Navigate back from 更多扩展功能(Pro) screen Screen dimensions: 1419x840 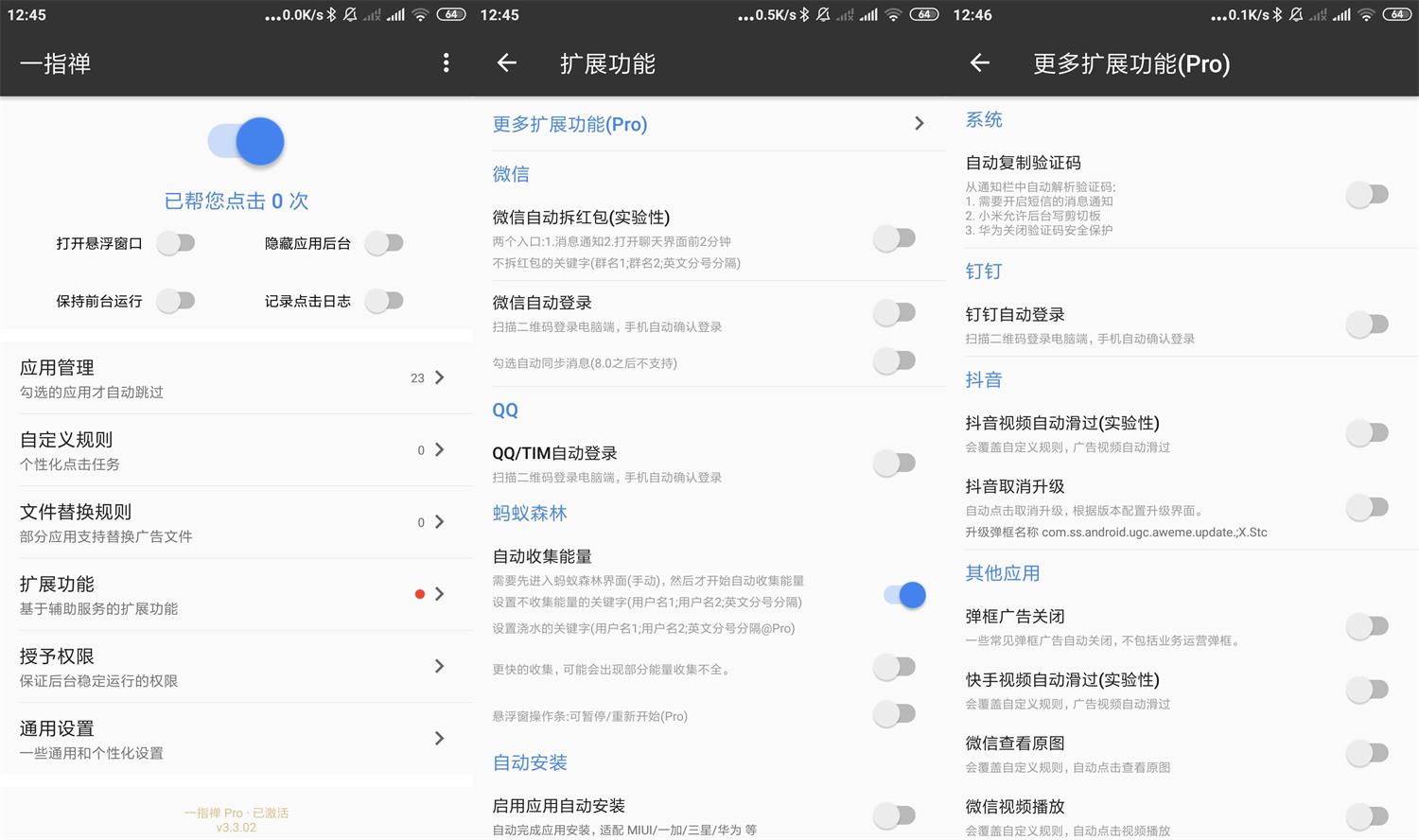pyautogui.click(x=980, y=62)
